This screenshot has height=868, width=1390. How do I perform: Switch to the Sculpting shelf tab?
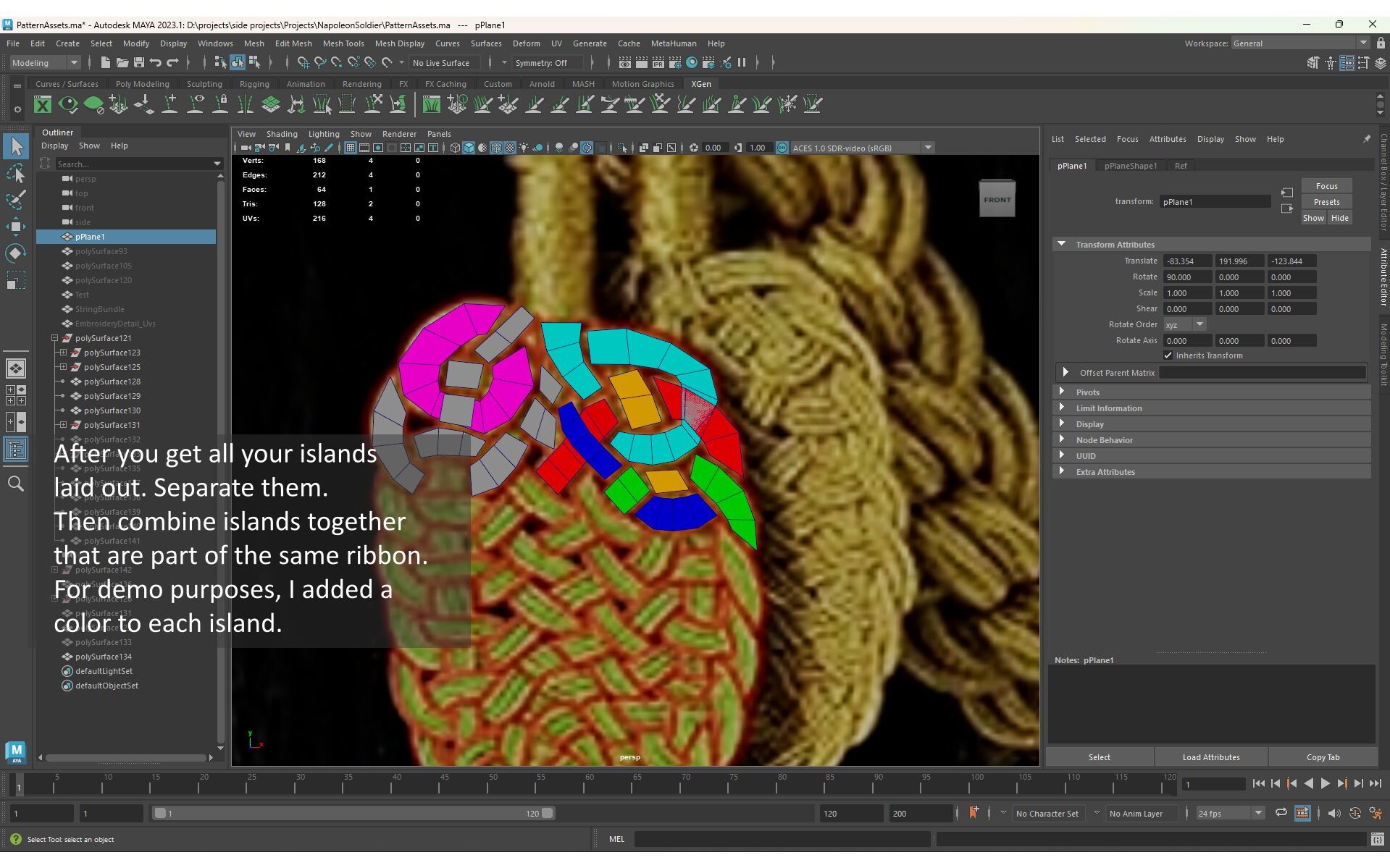204,84
